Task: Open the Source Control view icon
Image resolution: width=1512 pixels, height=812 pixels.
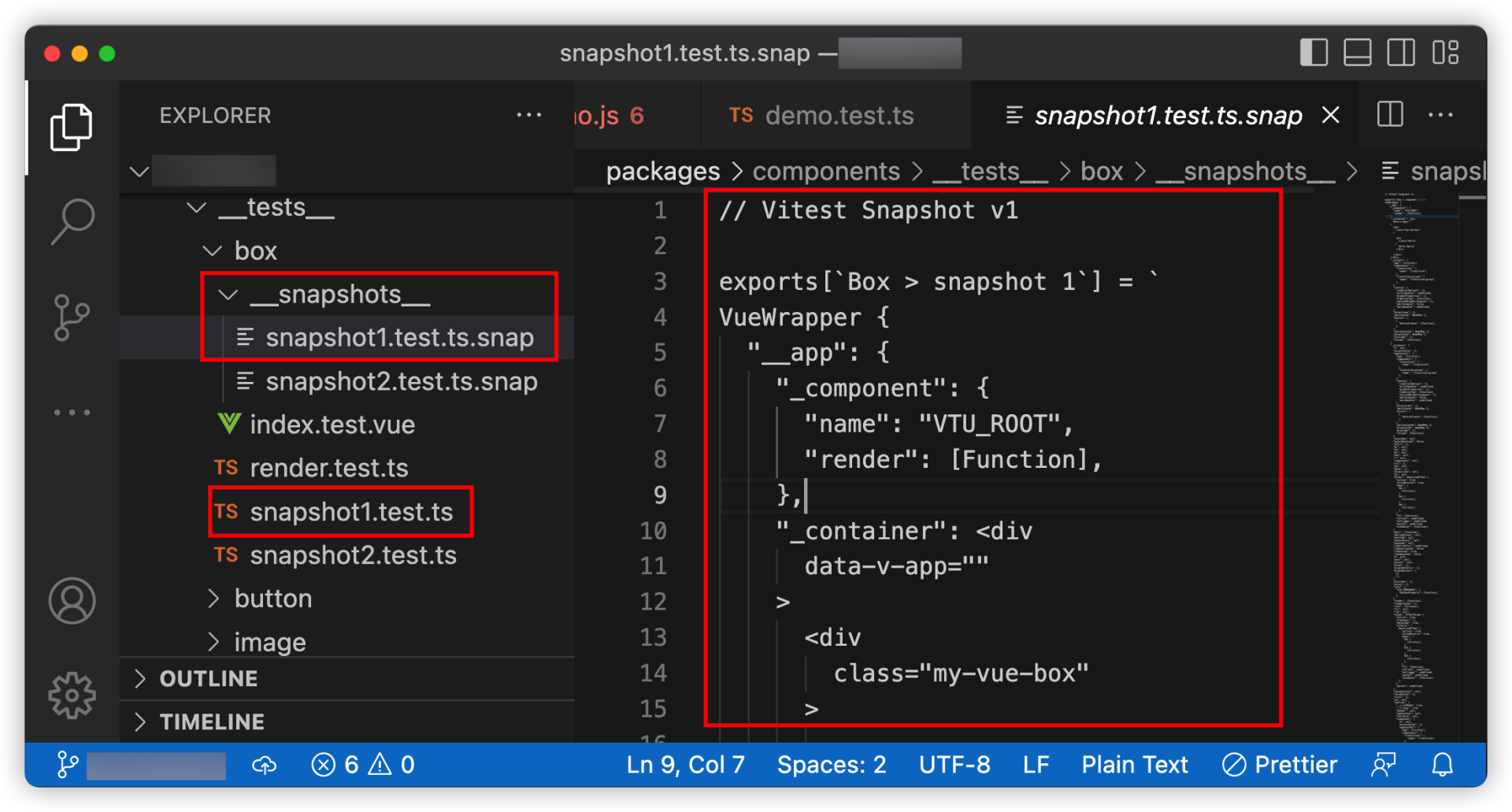Action: pyautogui.click(x=72, y=317)
